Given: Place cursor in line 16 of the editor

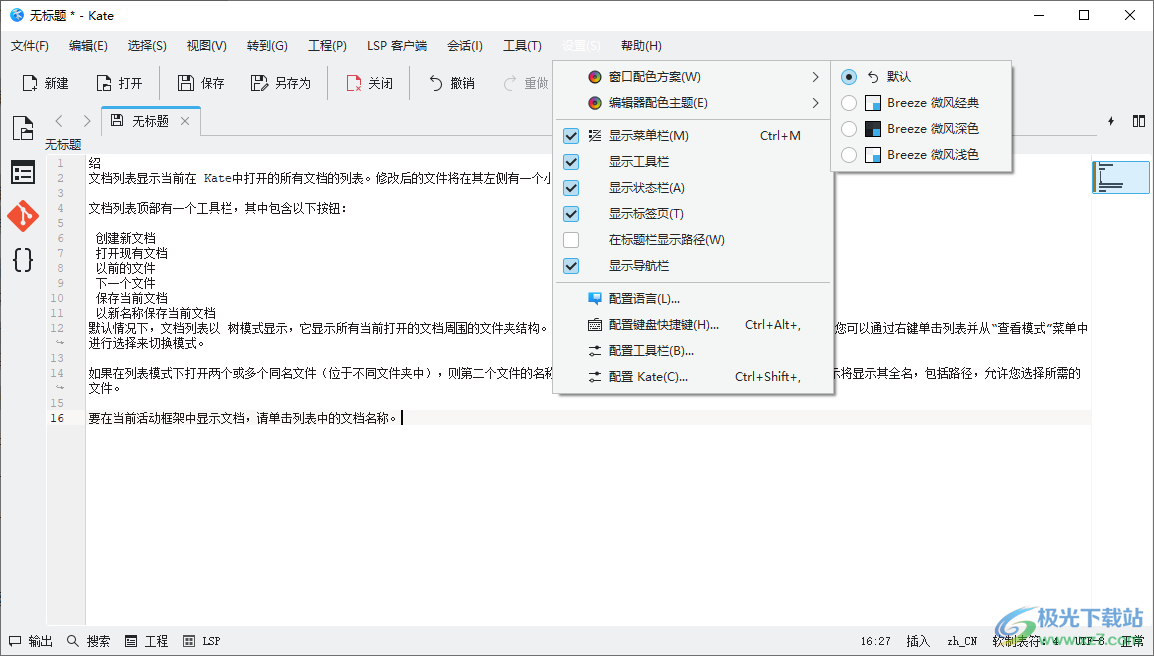Looking at the screenshot, I should pyautogui.click(x=589, y=418).
